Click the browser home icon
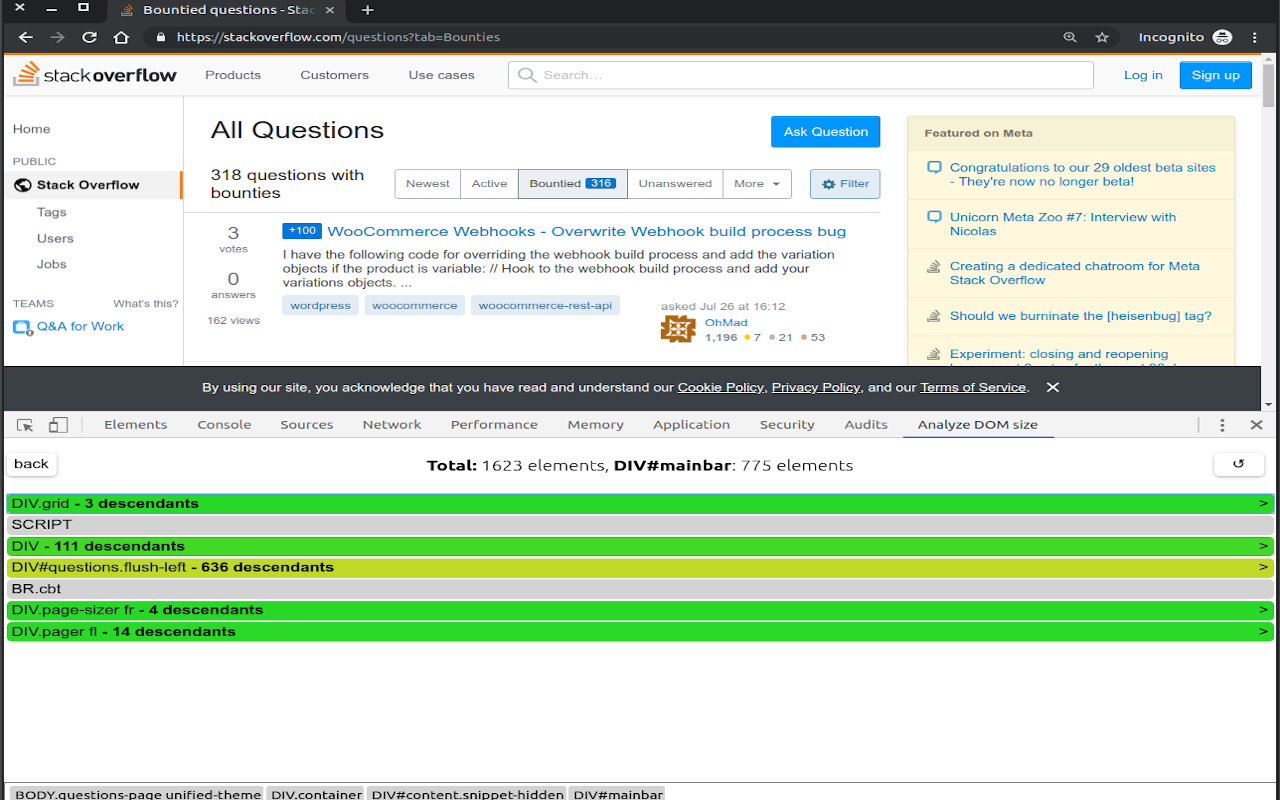Viewport: 1280px width, 800px height. pos(121,37)
